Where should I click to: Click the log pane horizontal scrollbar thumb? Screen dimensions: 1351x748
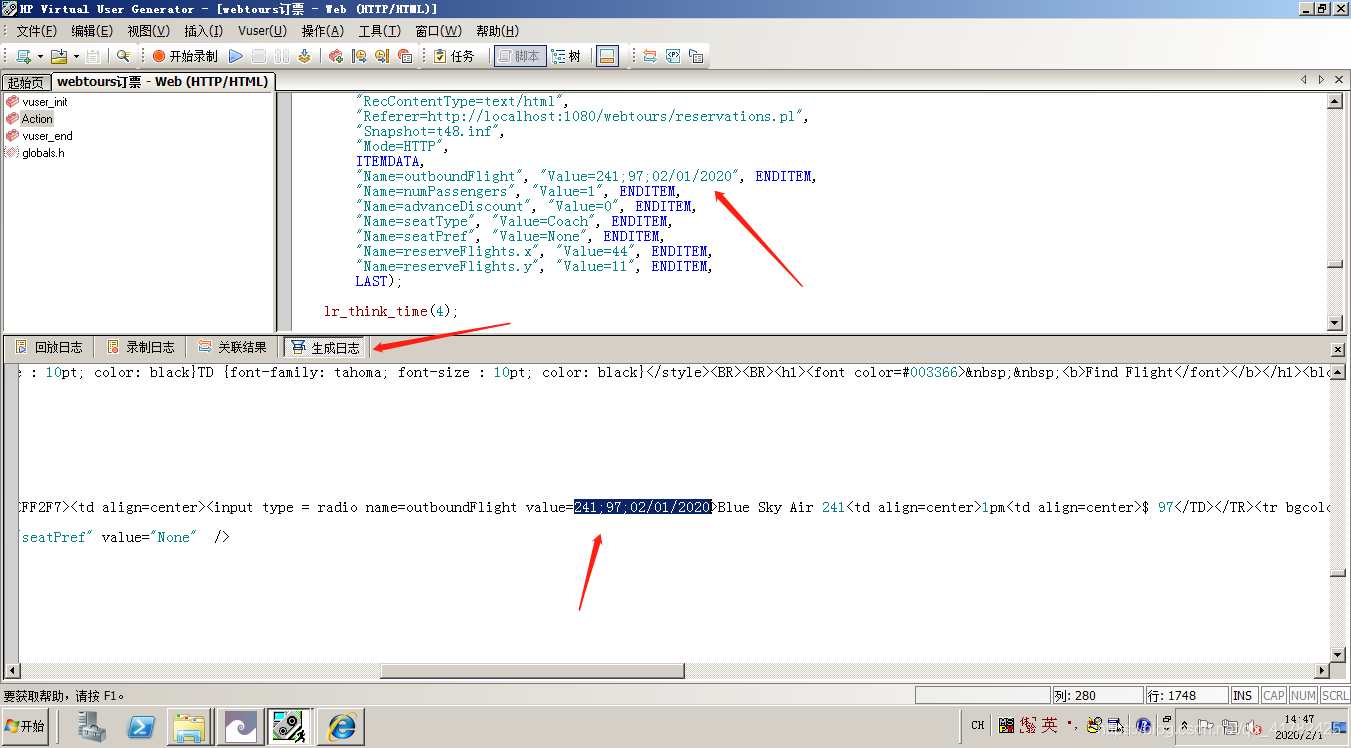(x=530, y=671)
